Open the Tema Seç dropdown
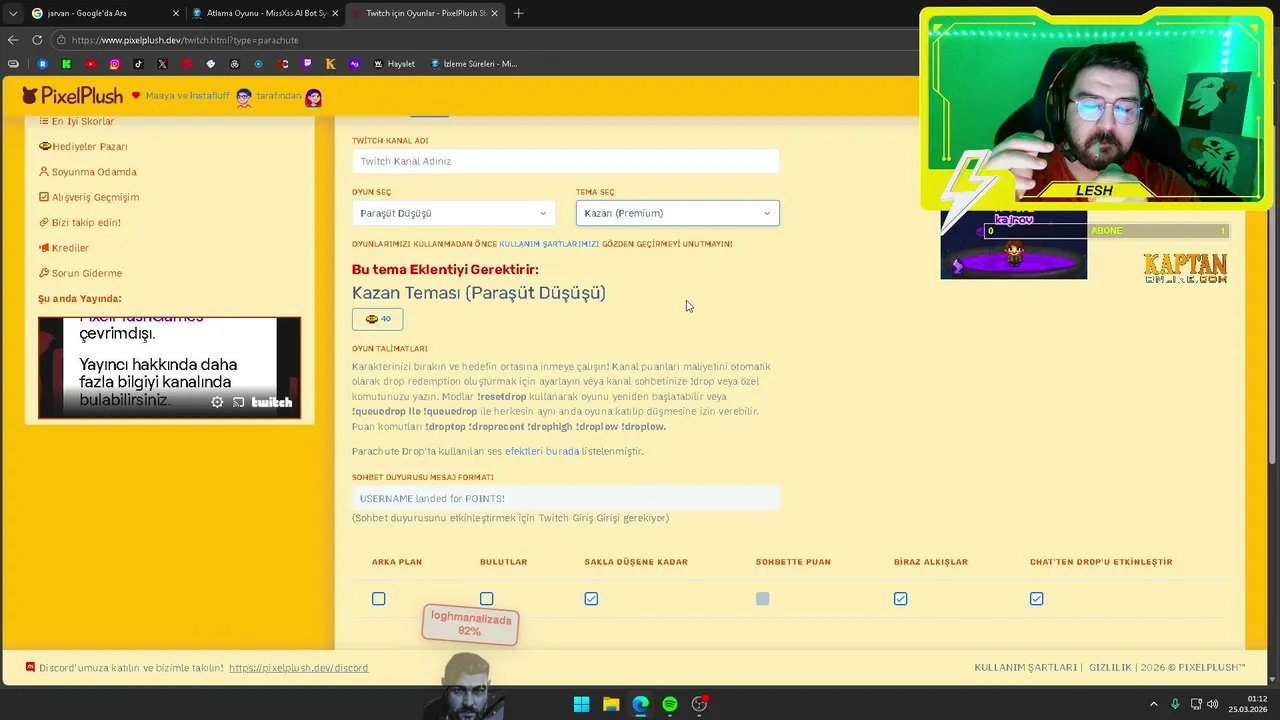This screenshot has height=720, width=1280. (677, 213)
